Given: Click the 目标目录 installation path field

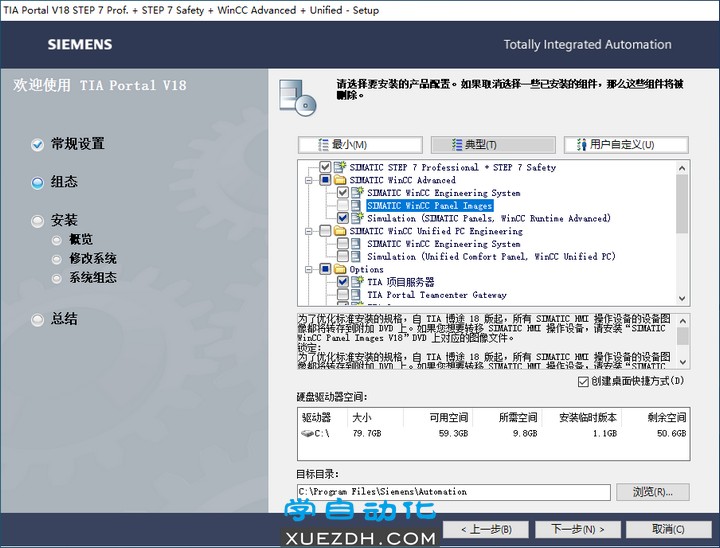Looking at the screenshot, I should point(454,492).
